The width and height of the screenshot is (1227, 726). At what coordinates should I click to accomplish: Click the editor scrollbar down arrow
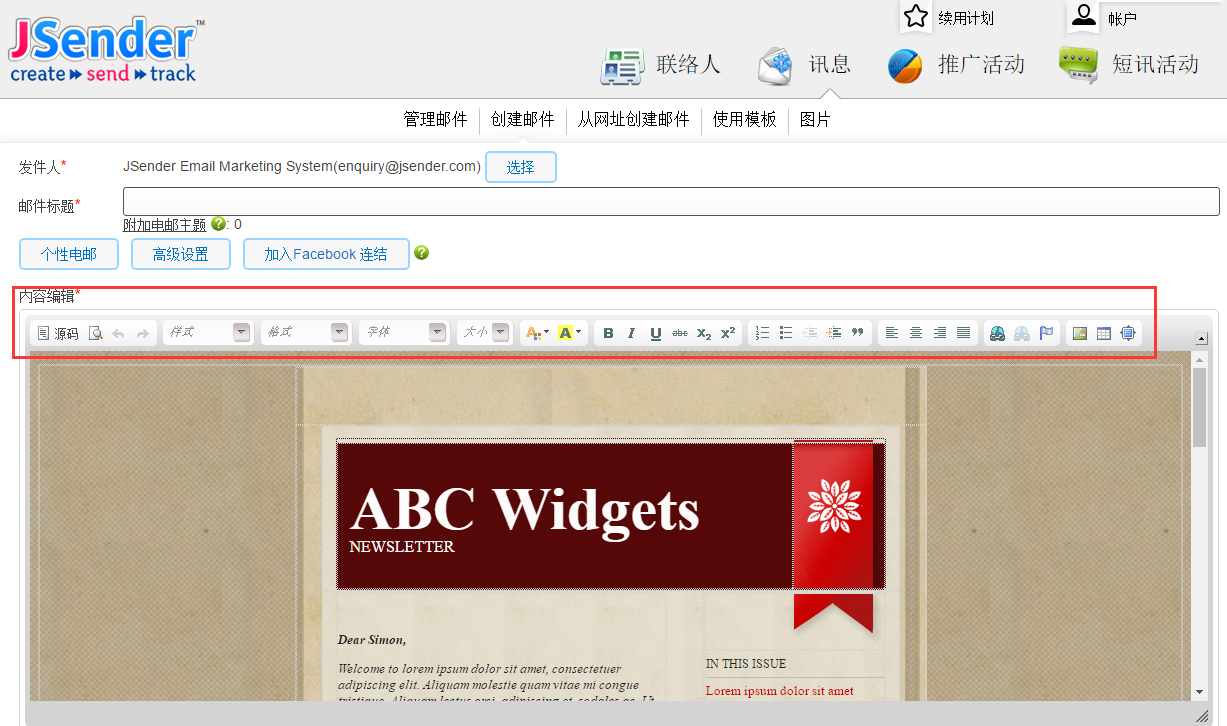[1199, 692]
